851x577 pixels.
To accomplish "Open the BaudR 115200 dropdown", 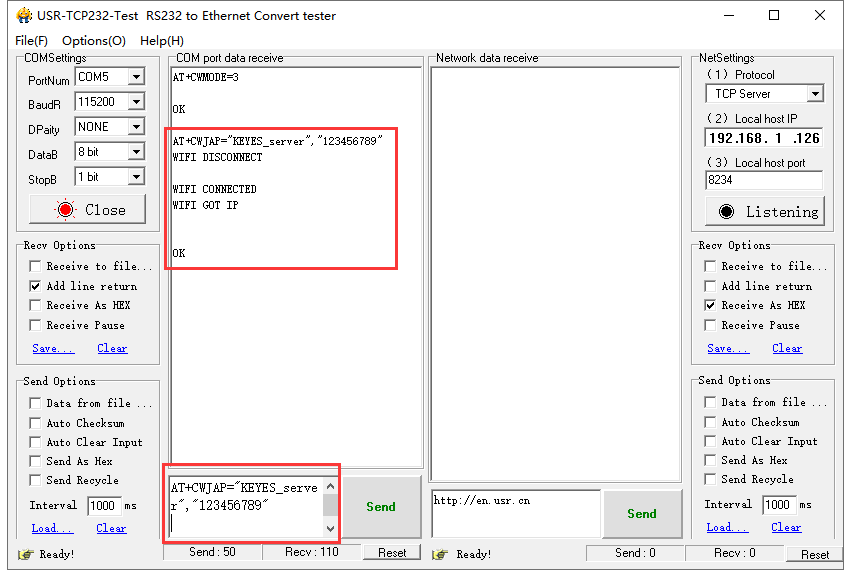I will (x=136, y=102).
